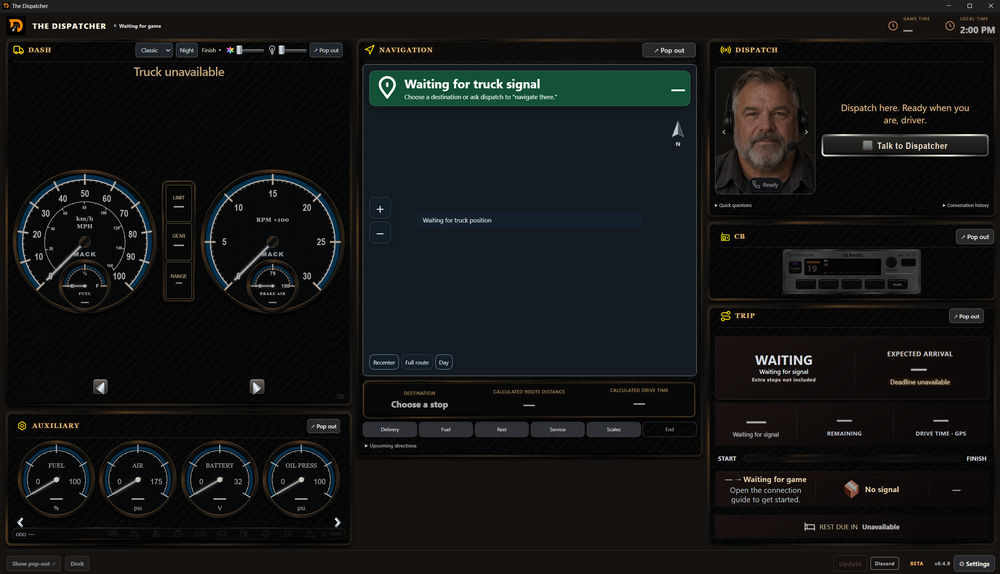Viewport: 1000px width, 574px height.
Task: Pop out the Navigation panel
Action: tap(669, 50)
